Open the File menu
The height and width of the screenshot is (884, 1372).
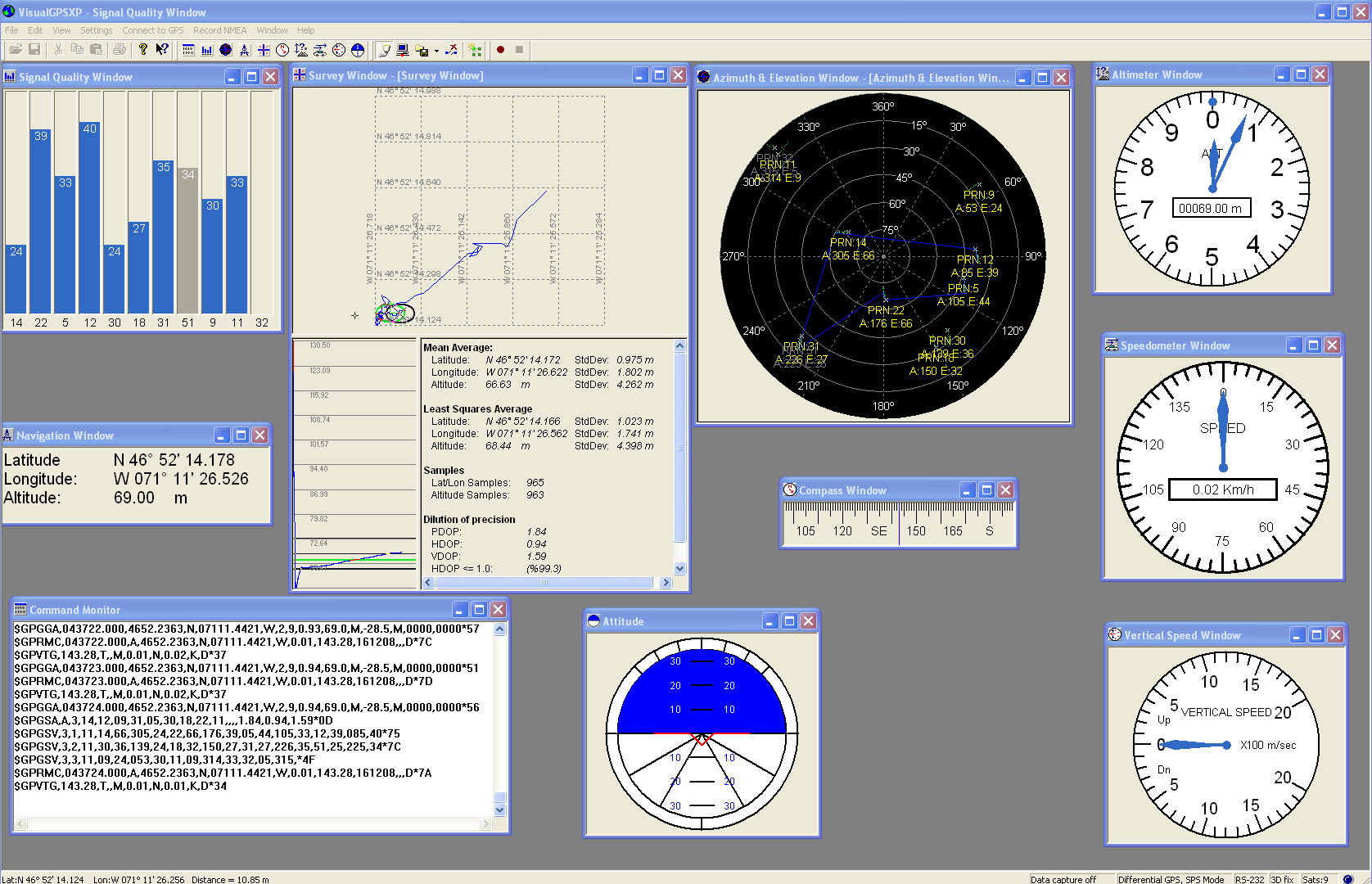coord(11,30)
